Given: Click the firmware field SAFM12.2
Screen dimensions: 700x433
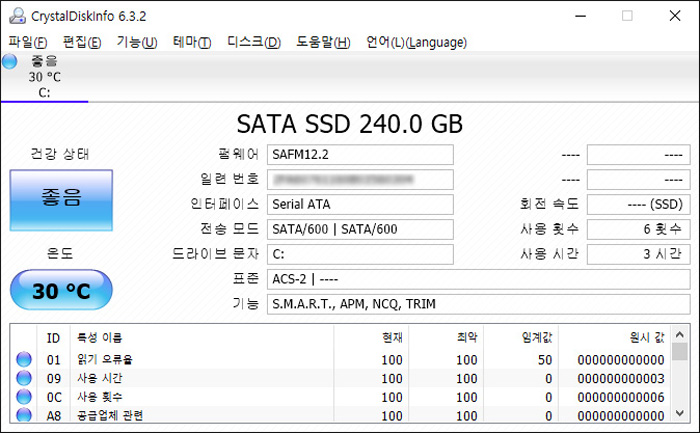Looking at the screenshot, I should 360,154.
